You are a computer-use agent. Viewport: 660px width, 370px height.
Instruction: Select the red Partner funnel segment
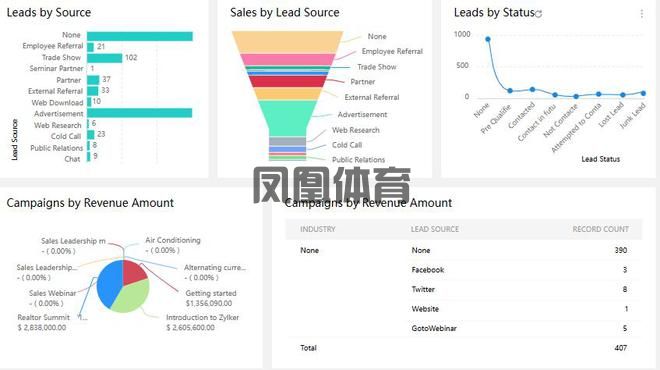pyautogui.click(x=287, y=81)
